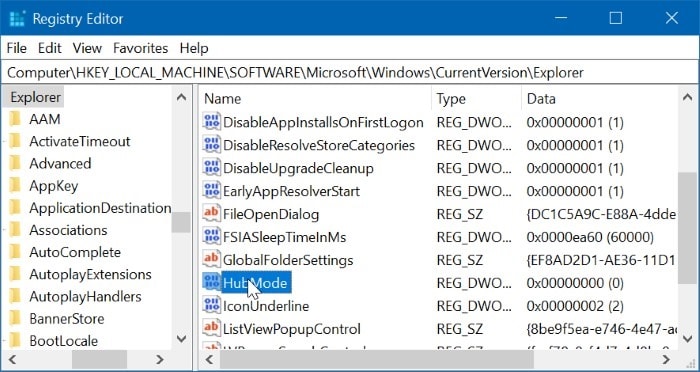Select the GlobalFolderSettings value name
The width and height of the screenshot is (700, 372).
(x=288, y=260)
